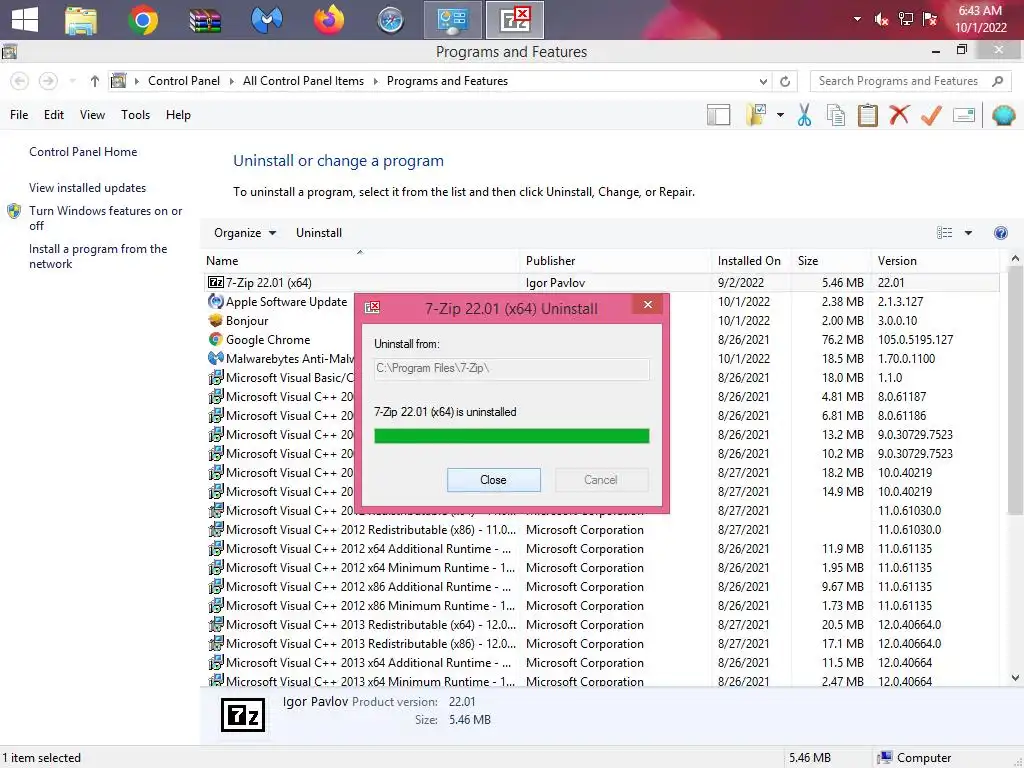This screenshot has height=768, width=1024.
Task: Click the Cut scissors toolbar icon
Action: click(804, 115)
